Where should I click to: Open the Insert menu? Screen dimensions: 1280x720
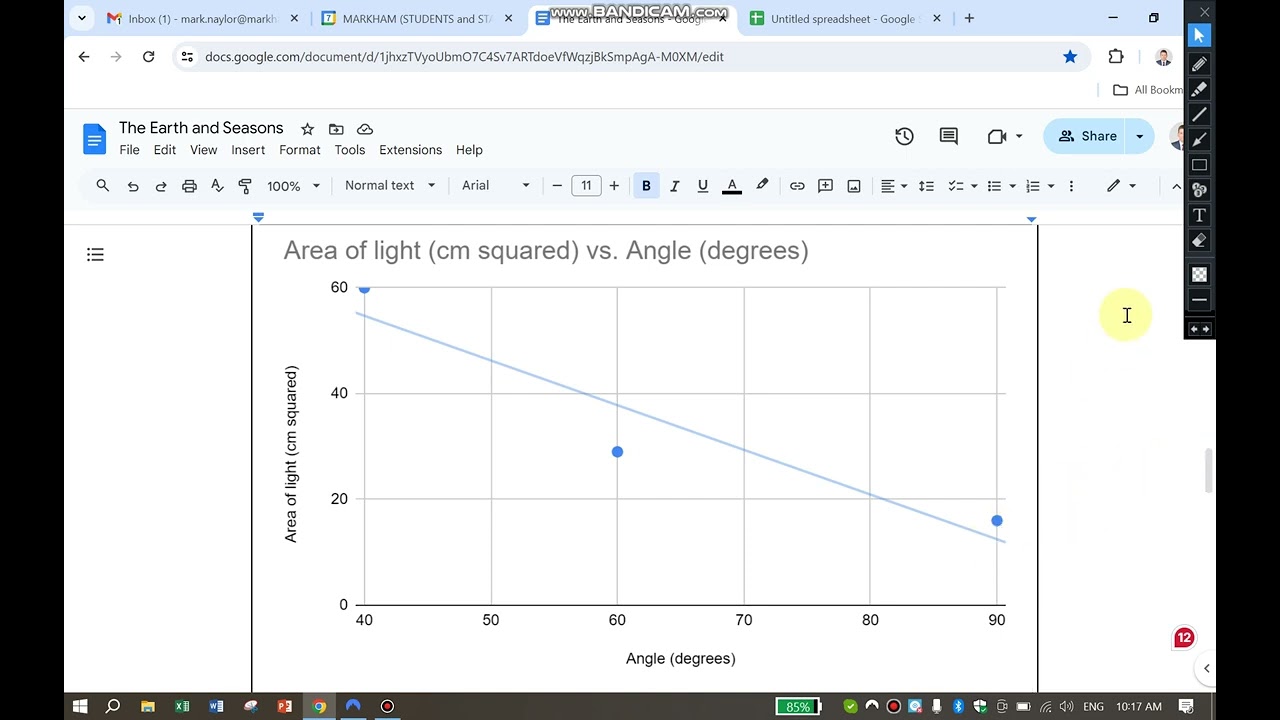(248, 150)
